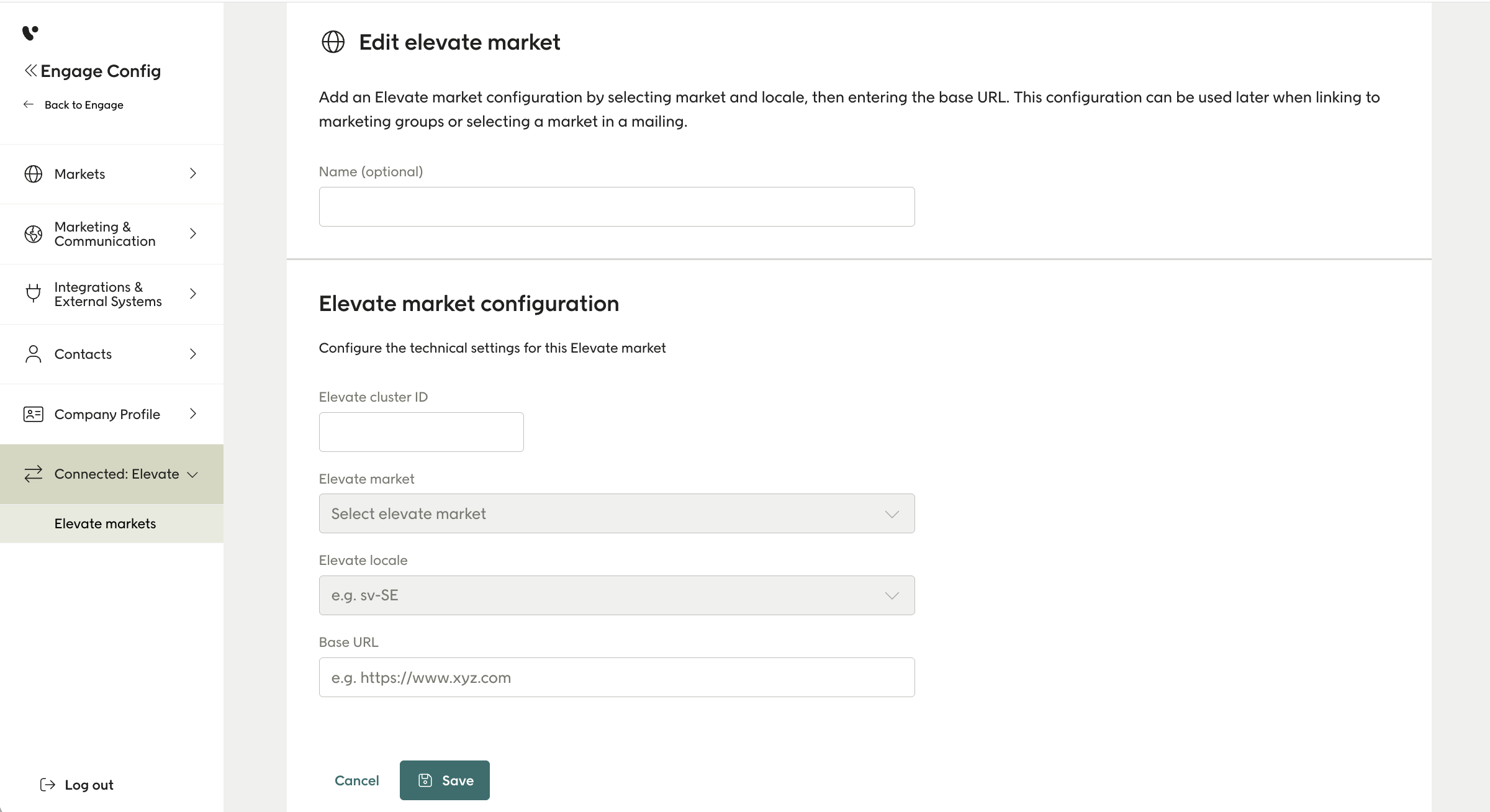Click the Connected: Elevate arrows icon
The width and height of the screenshot is (1490, 812).
click(x=33, y=474)
